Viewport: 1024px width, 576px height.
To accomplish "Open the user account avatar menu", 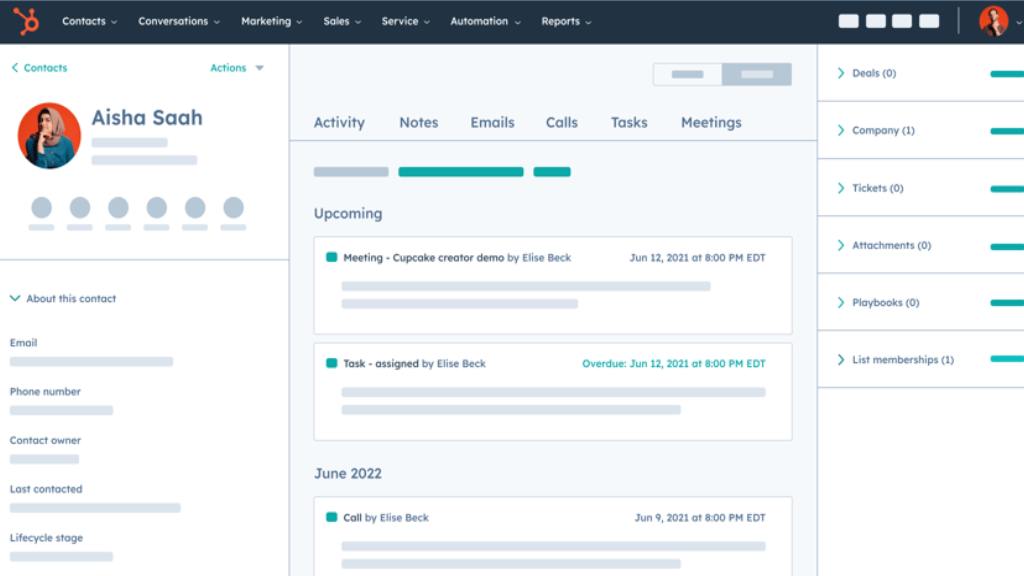I will point(993,21).
